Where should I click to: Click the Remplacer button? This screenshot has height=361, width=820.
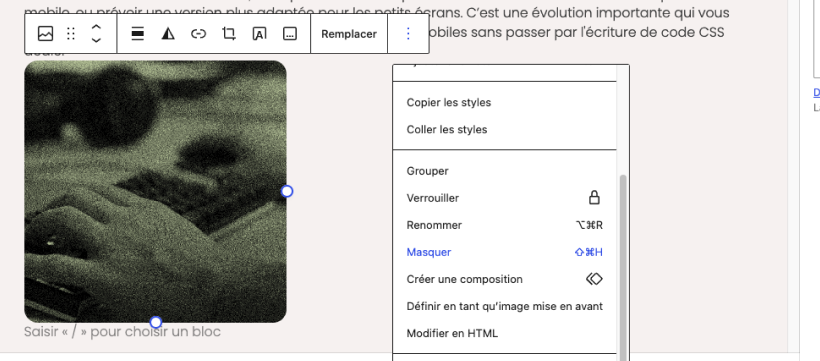[x=349, y=34]
